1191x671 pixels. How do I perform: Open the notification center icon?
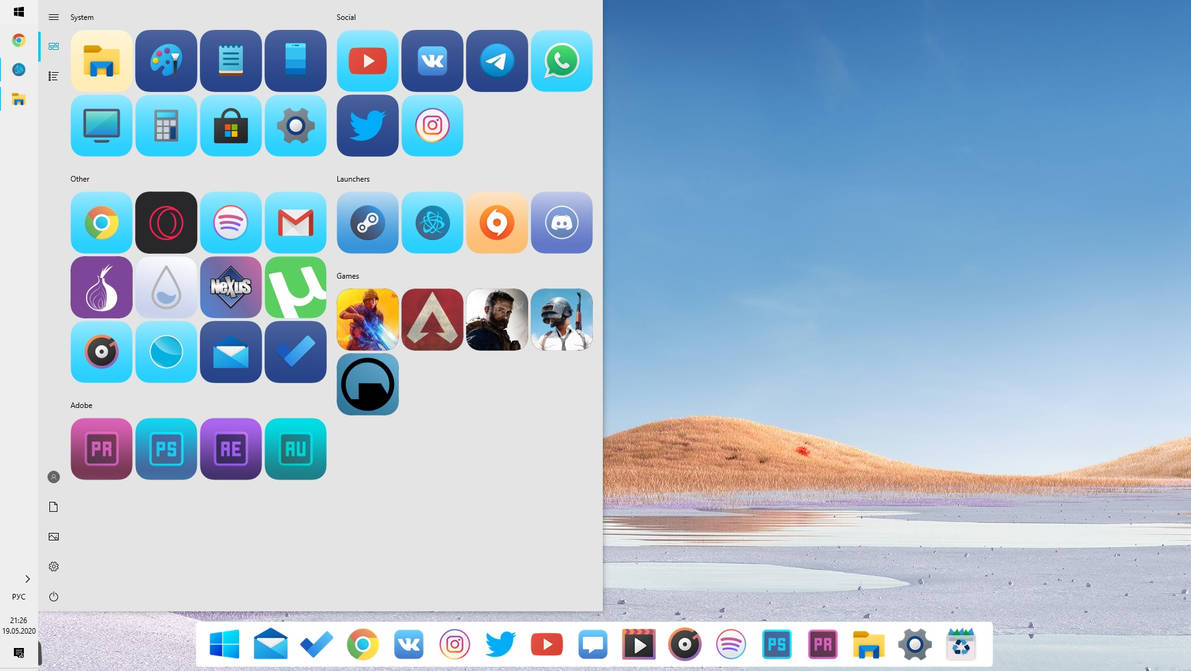19,653
